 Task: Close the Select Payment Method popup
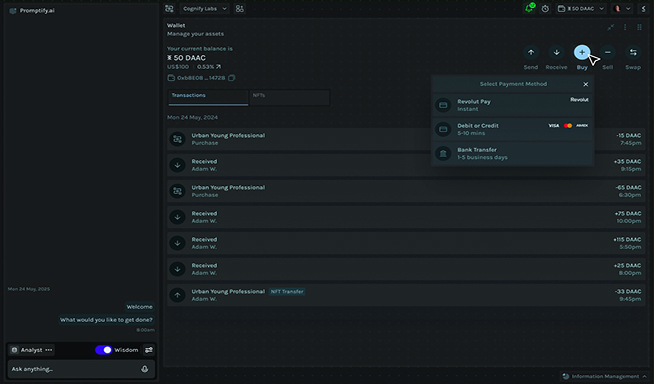point(586,84)
